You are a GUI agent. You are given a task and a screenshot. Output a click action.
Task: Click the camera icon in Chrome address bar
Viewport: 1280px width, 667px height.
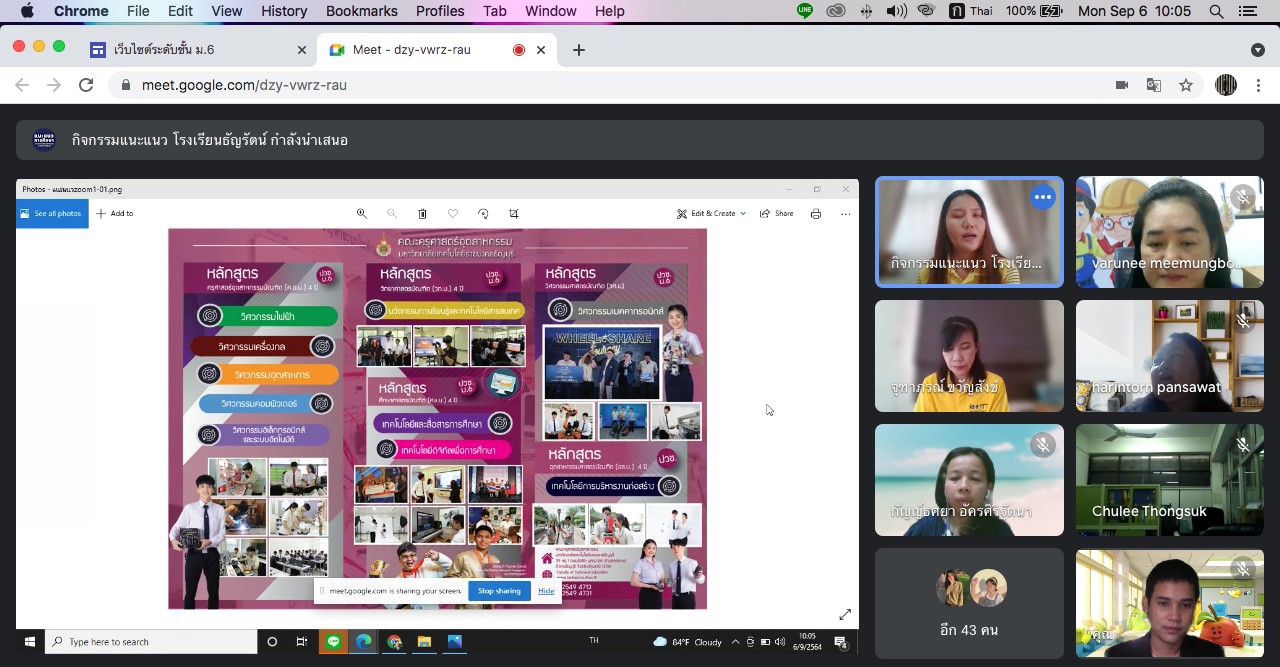(1122, 85)
